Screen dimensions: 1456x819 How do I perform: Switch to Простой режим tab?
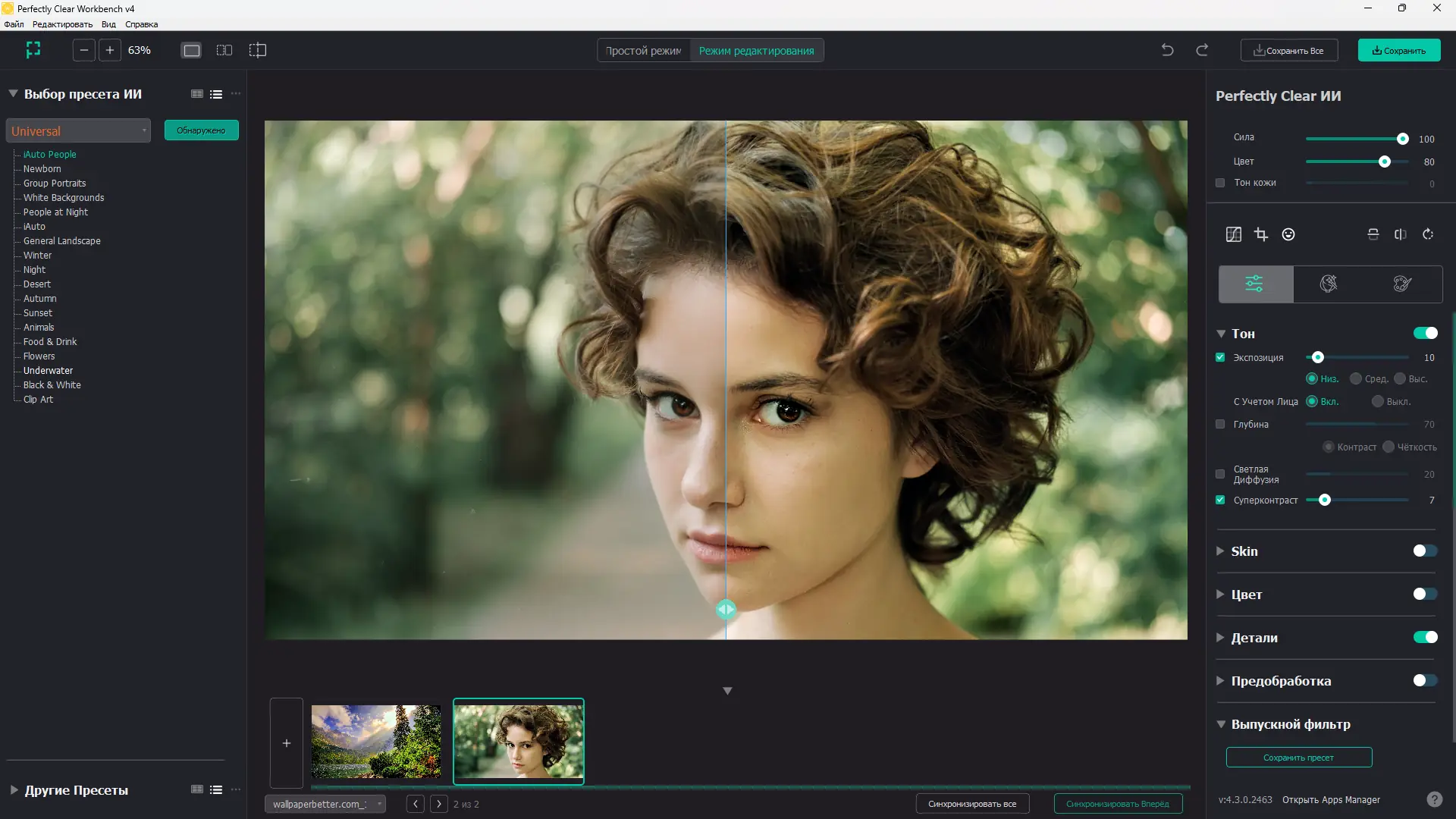[x=643, y=51]
